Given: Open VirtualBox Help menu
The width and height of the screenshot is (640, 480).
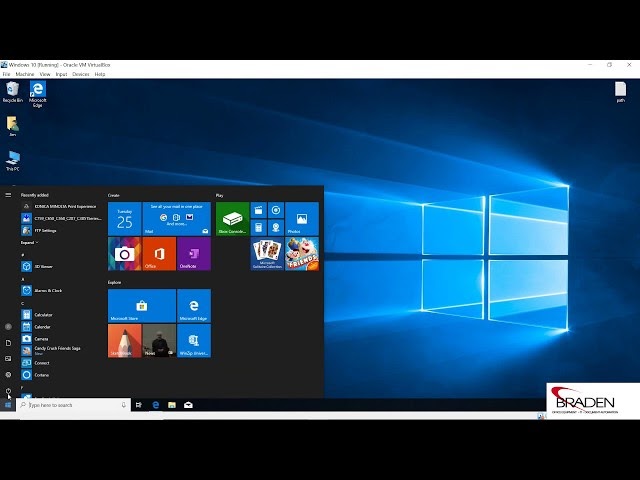Looking at the screenshot, I should [100, 74].
